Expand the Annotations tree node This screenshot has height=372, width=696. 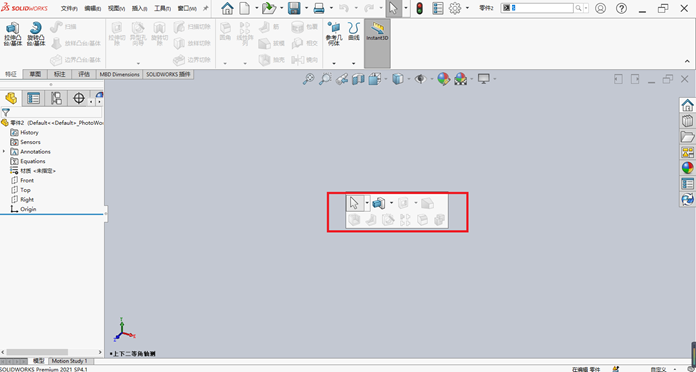point(4,152)
